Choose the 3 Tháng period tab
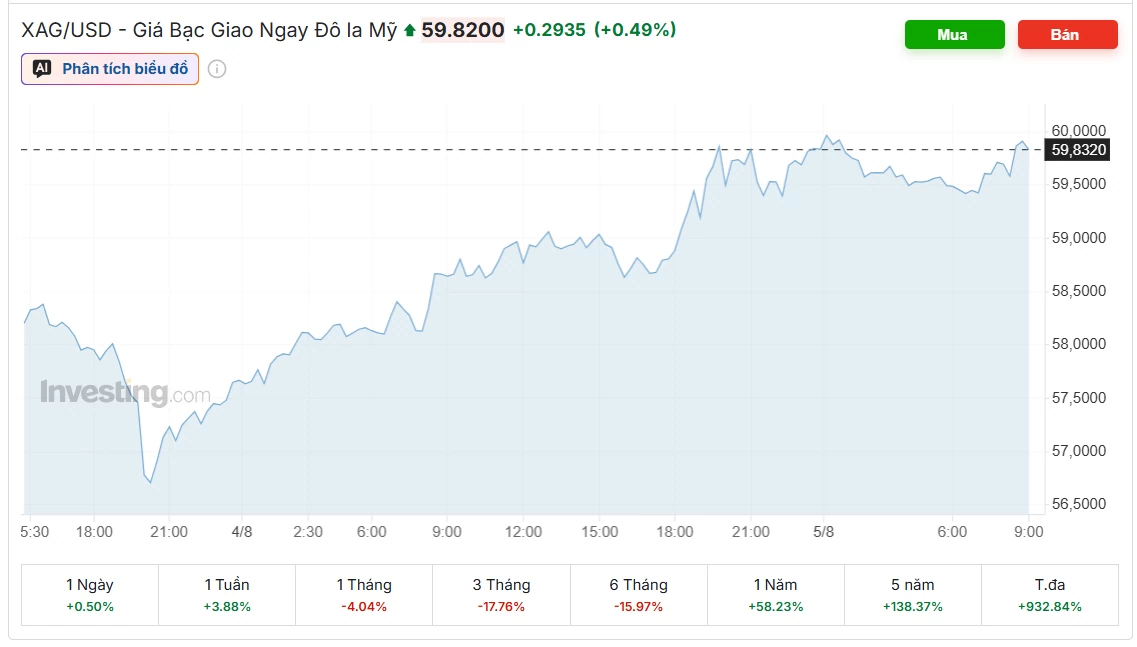 [501, 595]
